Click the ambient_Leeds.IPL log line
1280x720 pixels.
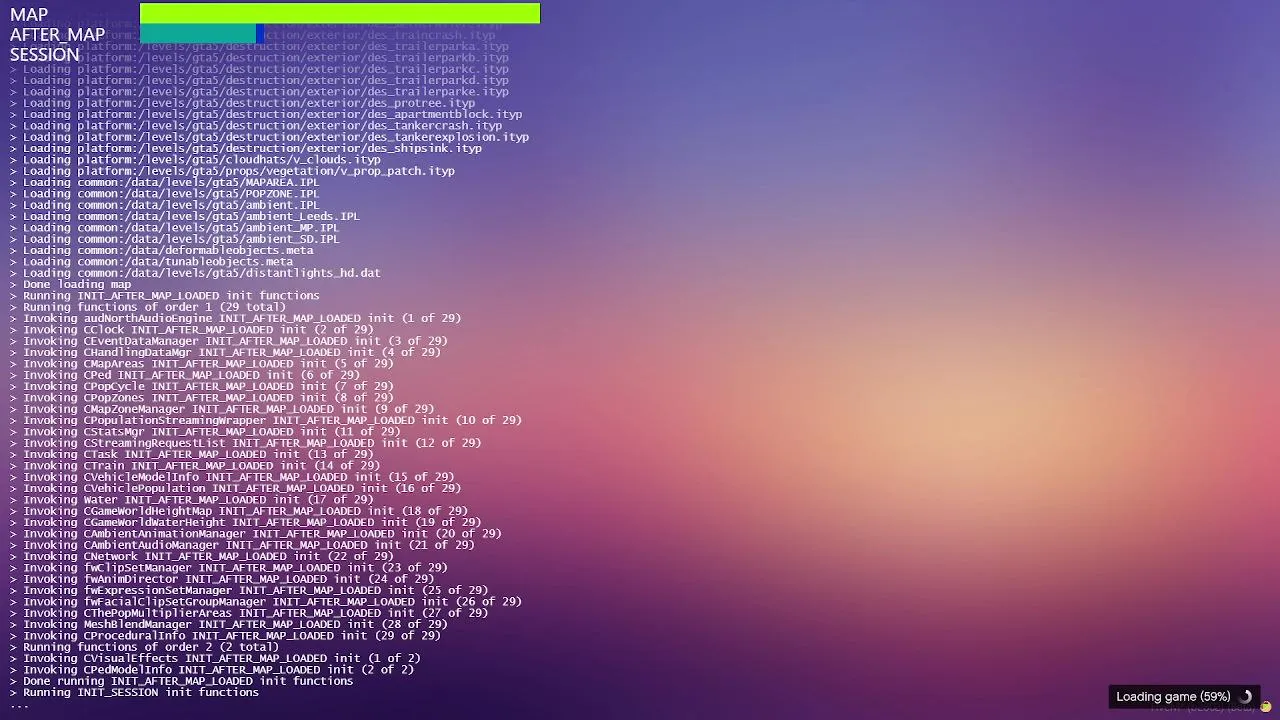185,216
